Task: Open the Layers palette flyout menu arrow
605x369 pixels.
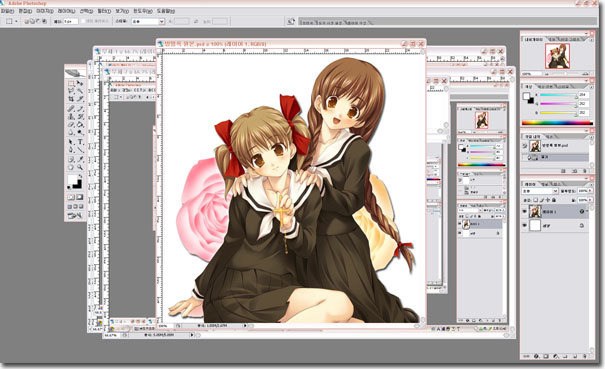Action: click(592, 183)
